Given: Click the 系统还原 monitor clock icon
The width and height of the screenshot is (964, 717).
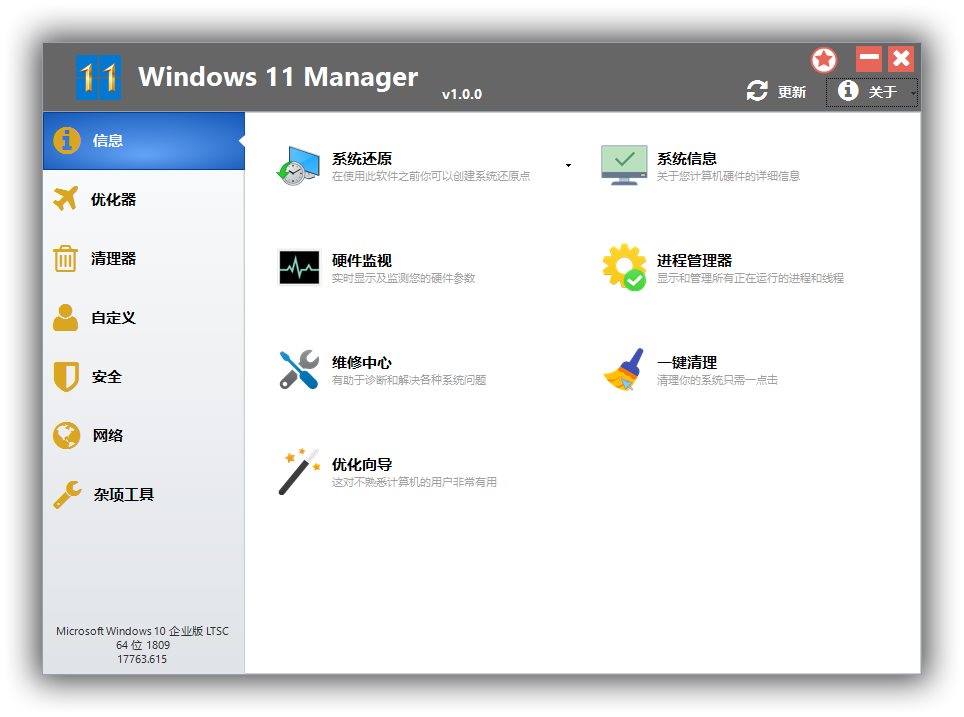Looking at the screenshot, I should point(298,166).
